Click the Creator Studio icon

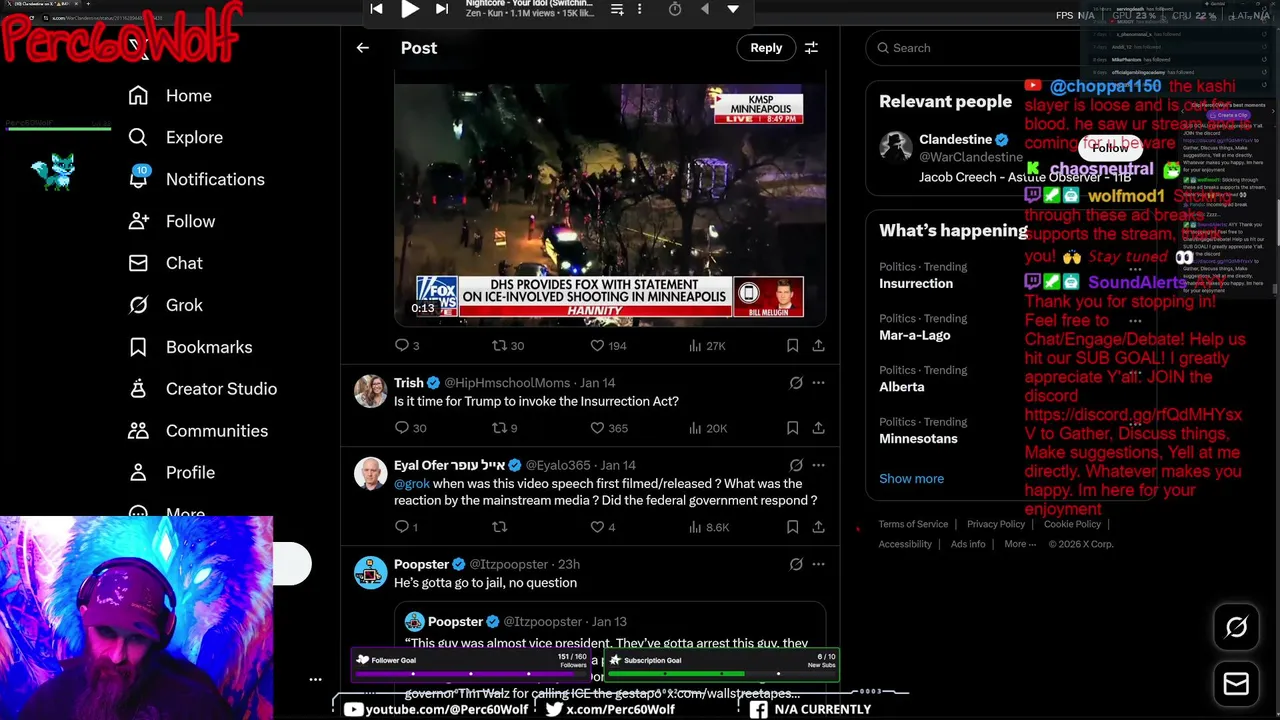coord(139,389)
